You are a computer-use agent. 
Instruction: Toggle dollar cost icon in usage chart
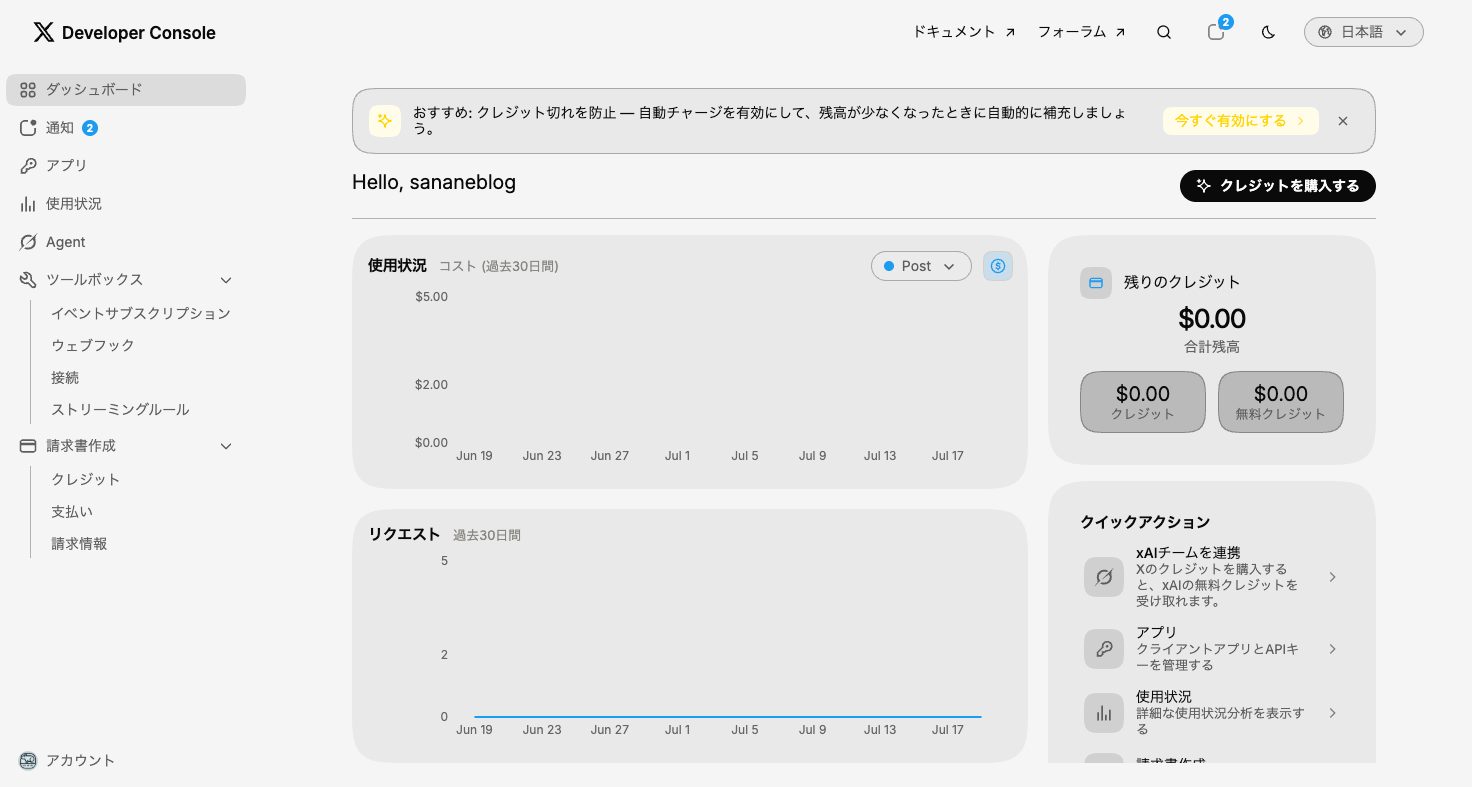[998, 266]
